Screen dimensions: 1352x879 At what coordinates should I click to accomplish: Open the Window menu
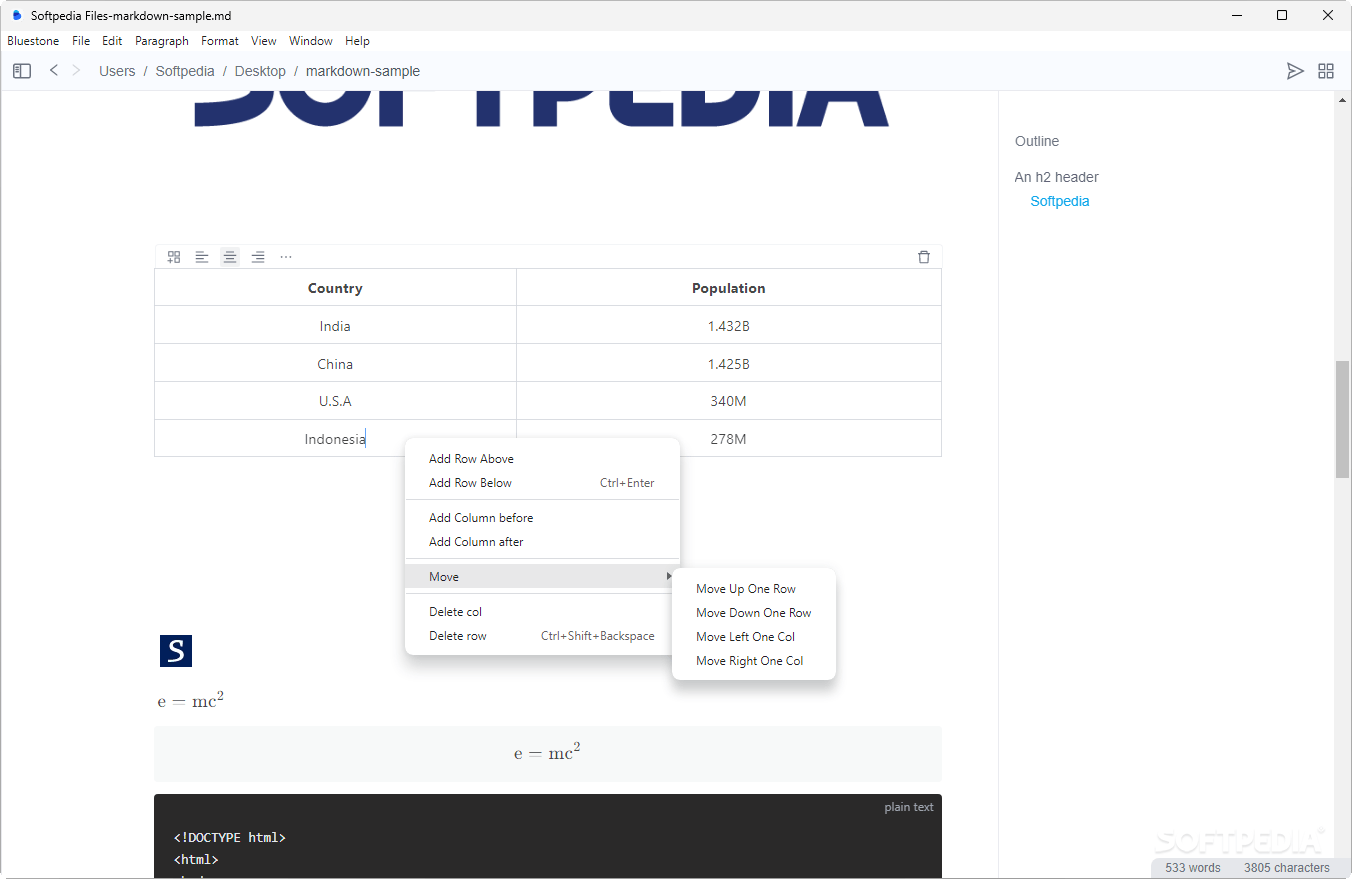(x=311, y=41)
